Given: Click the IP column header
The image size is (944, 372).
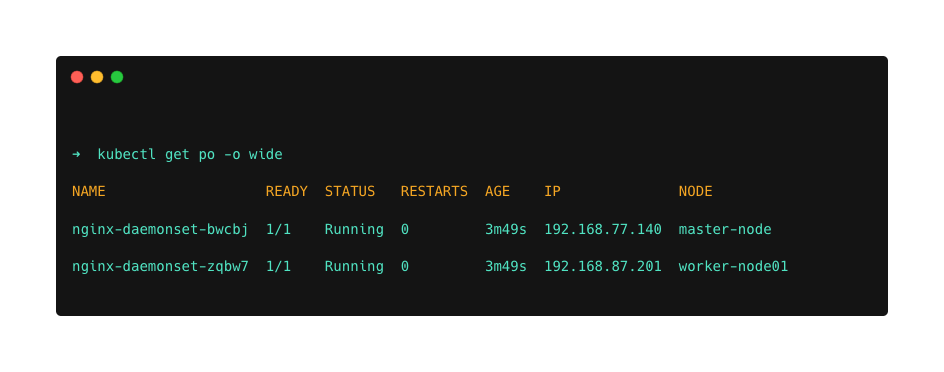Looking at the screenshot, I should click(x=552, y=191).
